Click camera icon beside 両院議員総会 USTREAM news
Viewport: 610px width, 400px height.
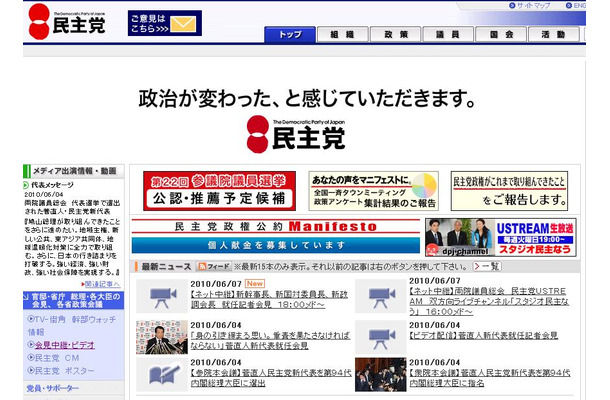380,296
